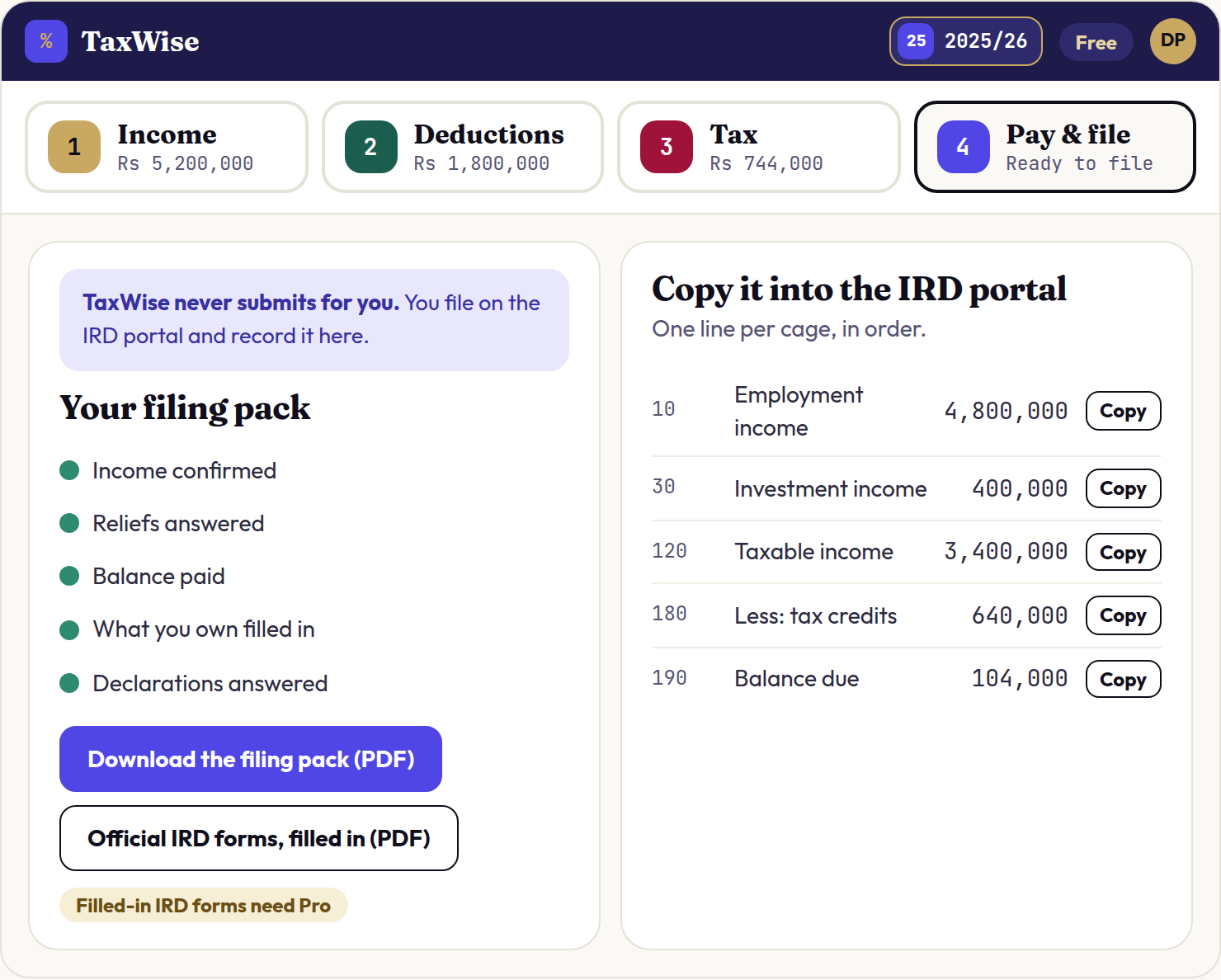
Task: Copy the Taxable income value
Action: pyautogui.click(x=1123, y=553)
